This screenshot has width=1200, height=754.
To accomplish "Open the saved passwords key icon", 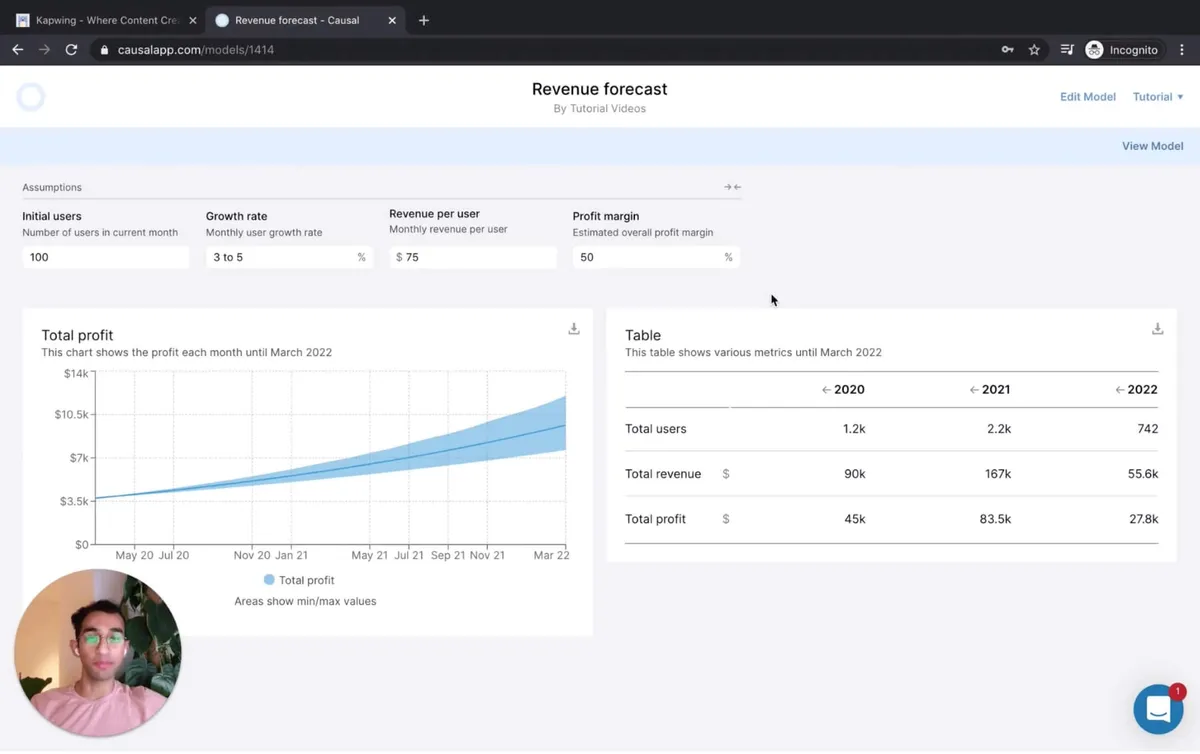I will (1007, 50).
